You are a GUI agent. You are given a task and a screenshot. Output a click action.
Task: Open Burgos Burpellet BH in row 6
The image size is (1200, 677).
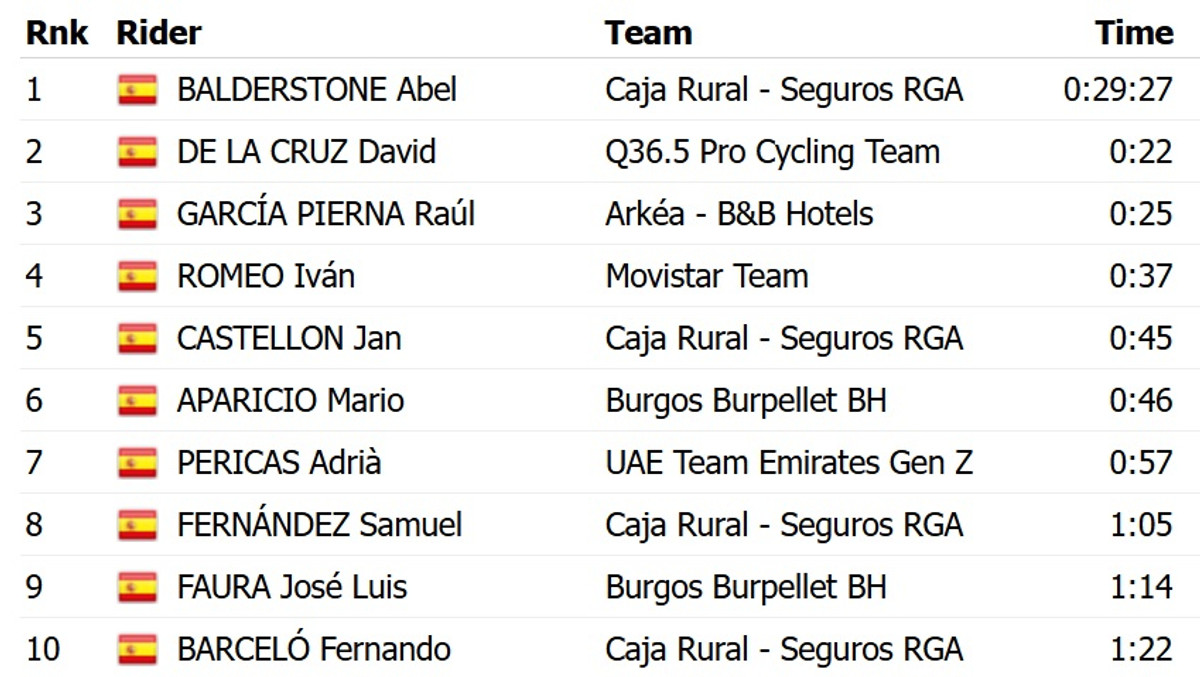pyautogui.click(x=745, y=401)
